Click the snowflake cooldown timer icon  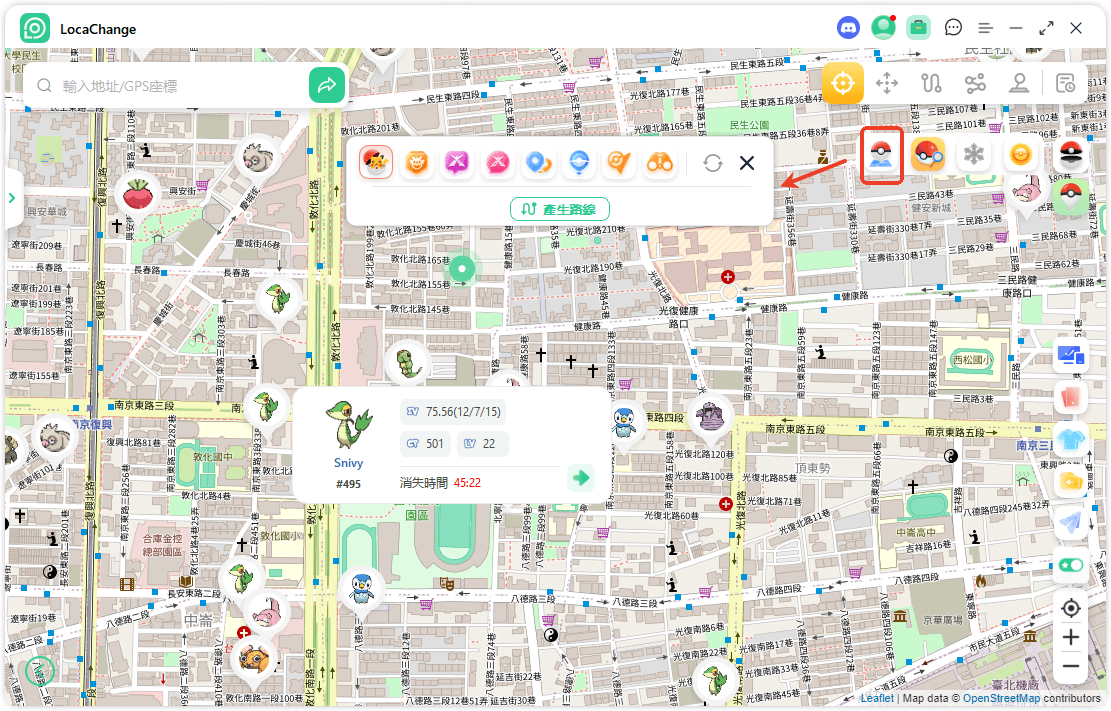point(974,155)
